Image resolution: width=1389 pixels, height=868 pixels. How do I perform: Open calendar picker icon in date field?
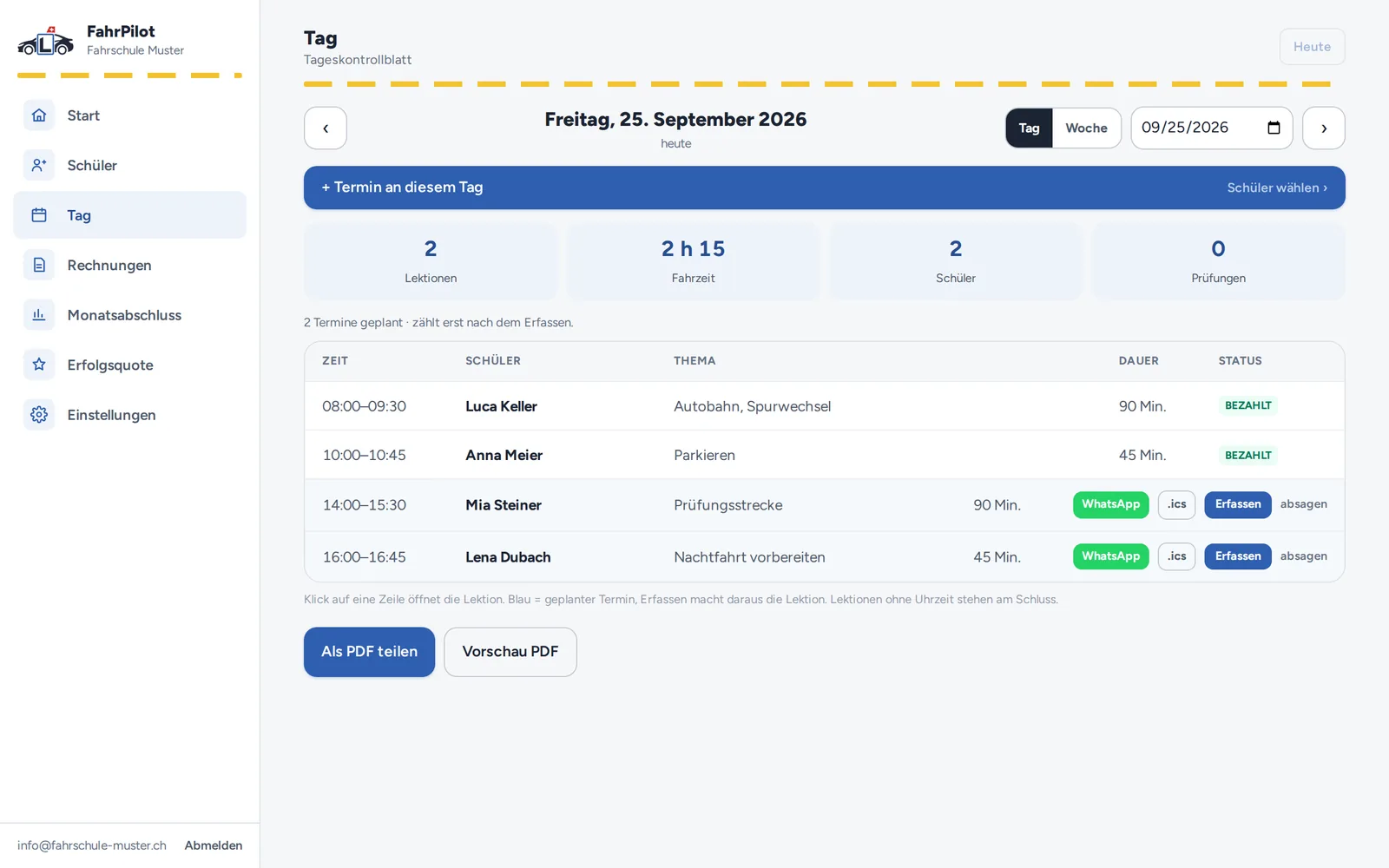(1274, 128)
